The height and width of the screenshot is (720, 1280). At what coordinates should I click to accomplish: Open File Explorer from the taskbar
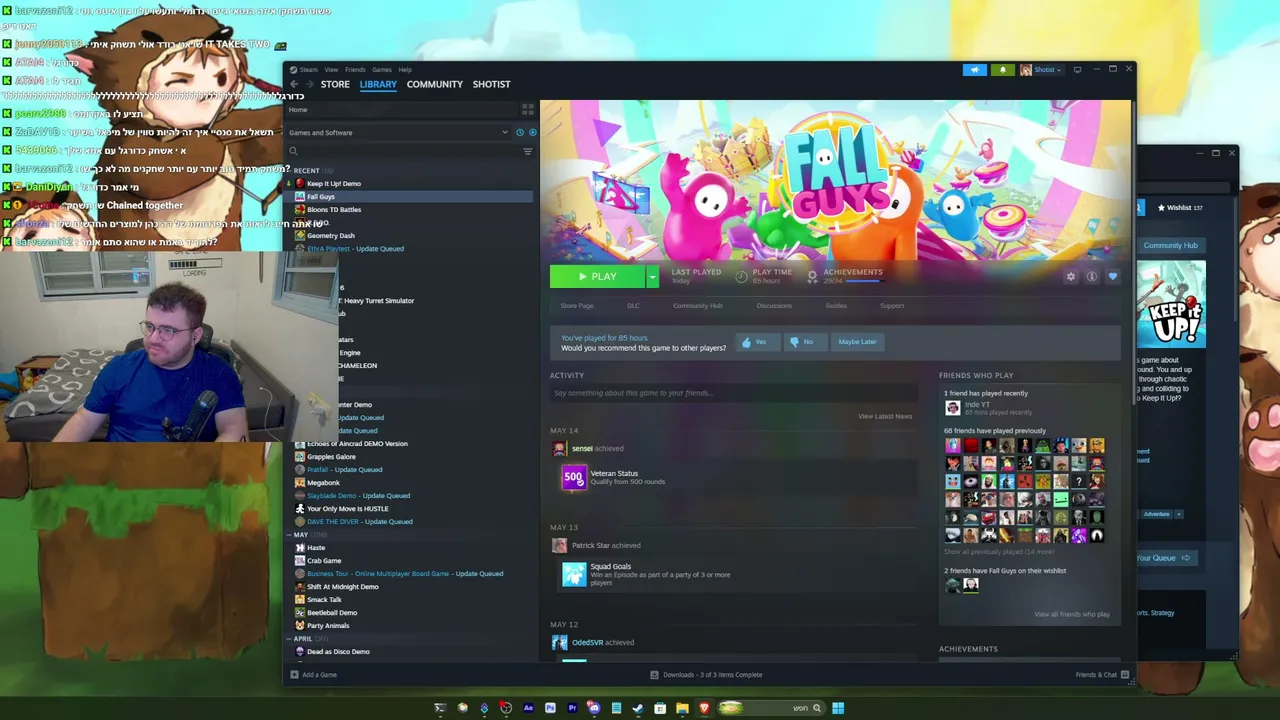[x=682, y=708]
